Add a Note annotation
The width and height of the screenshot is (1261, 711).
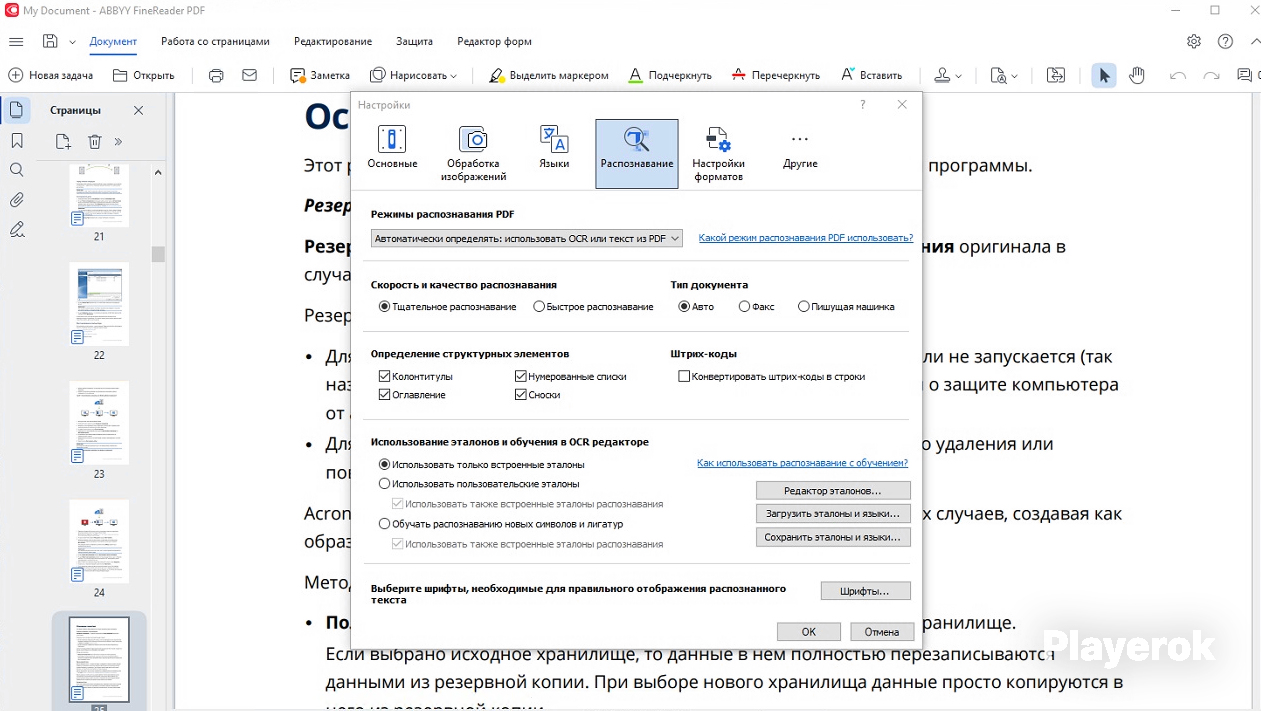tap(320, 75)
